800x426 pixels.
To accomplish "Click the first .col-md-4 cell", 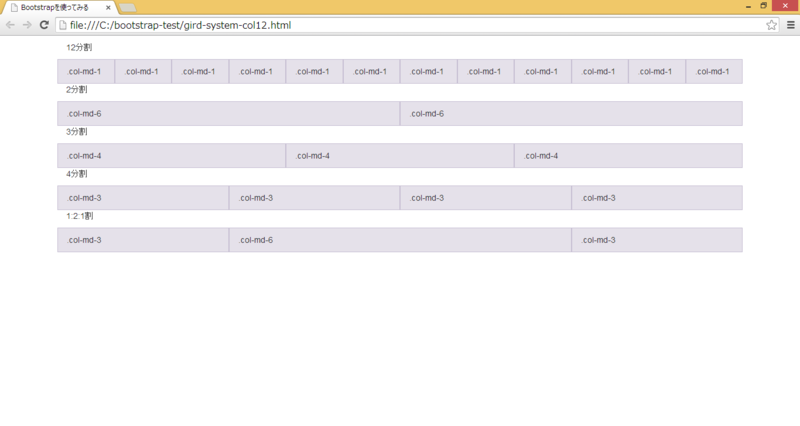I will [x=171, y=156].
